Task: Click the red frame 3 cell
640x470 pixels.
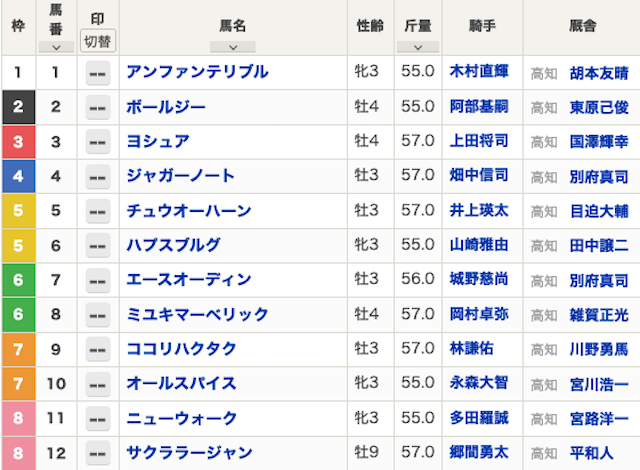Action: [x=18, y=142]
